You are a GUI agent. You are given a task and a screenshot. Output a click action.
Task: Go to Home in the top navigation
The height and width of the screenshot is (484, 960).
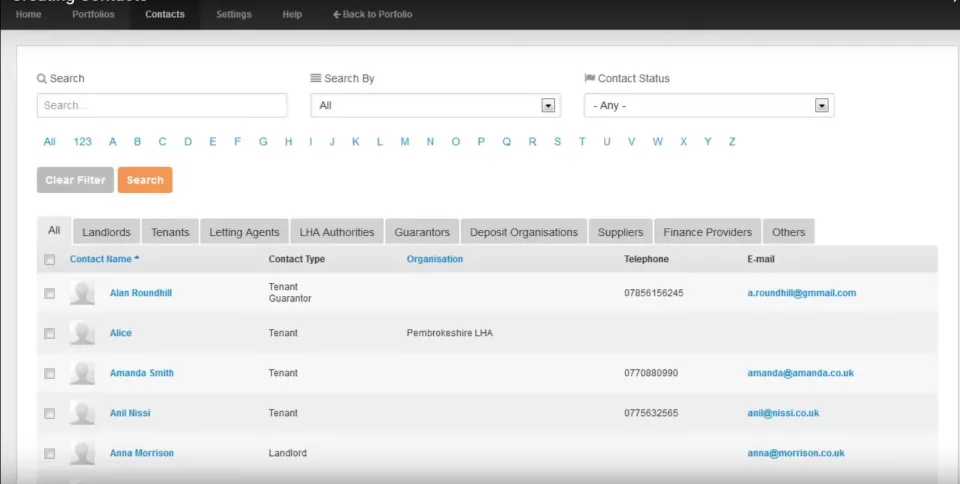point(28,14)
